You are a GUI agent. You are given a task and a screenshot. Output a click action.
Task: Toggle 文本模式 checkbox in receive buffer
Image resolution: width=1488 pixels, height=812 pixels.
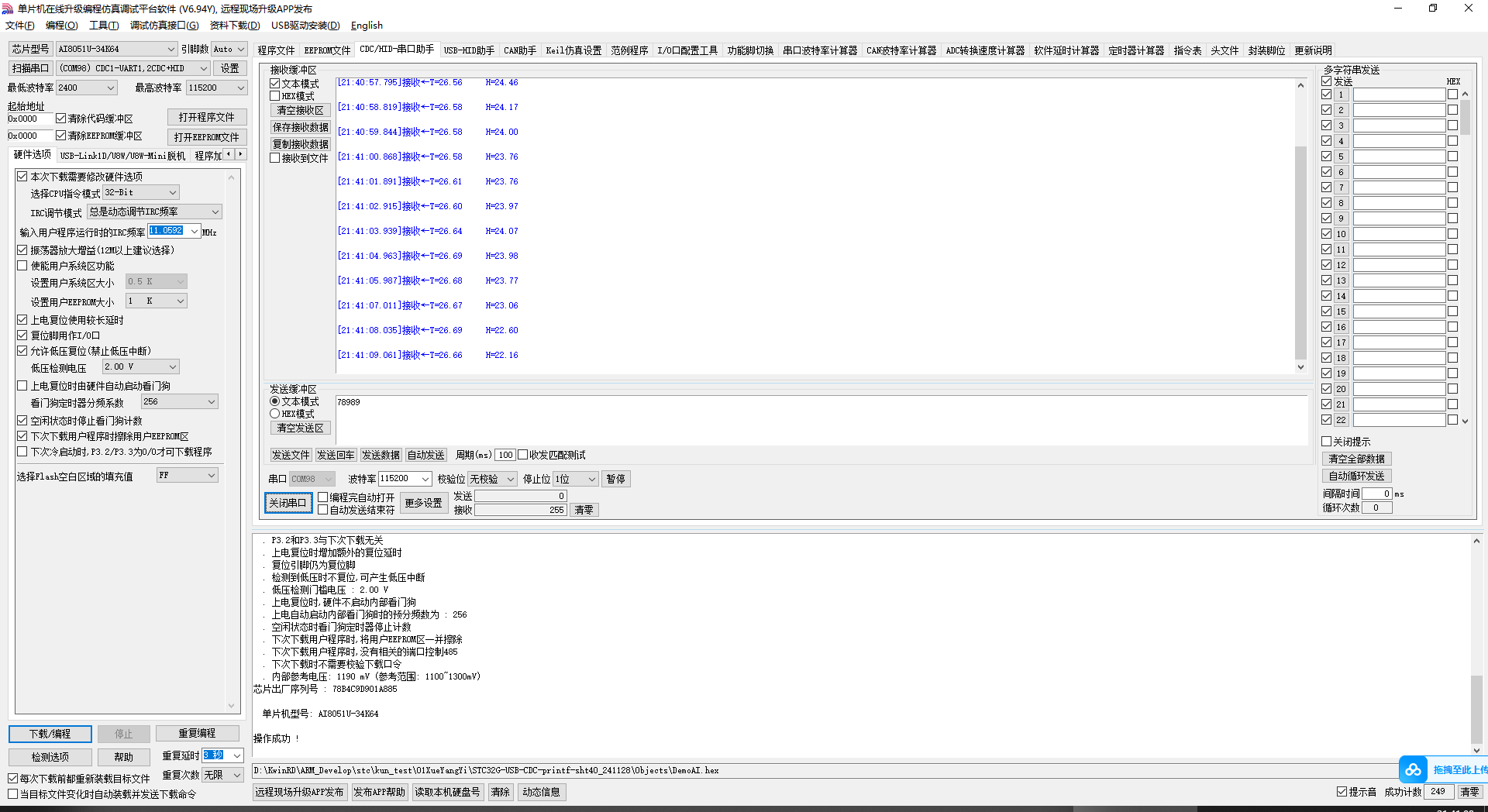click(x=275, y=84)
